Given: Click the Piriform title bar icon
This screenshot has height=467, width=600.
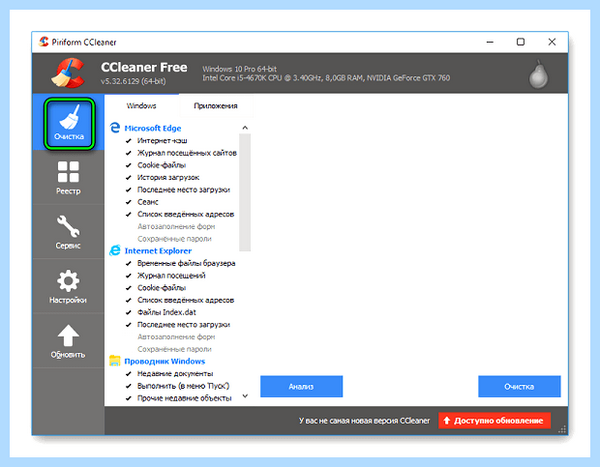Looking at the screenshot, I should pyautogui.click(x=44, y=42).
